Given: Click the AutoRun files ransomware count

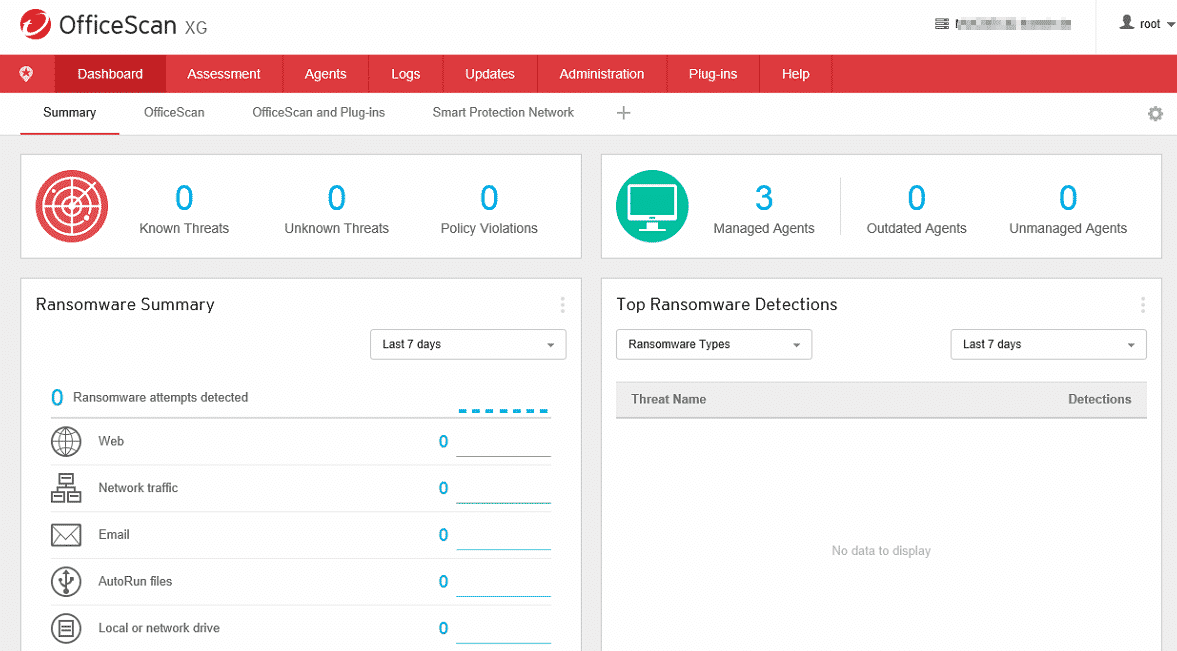Looking at the screenshot, I should (443, 581).
